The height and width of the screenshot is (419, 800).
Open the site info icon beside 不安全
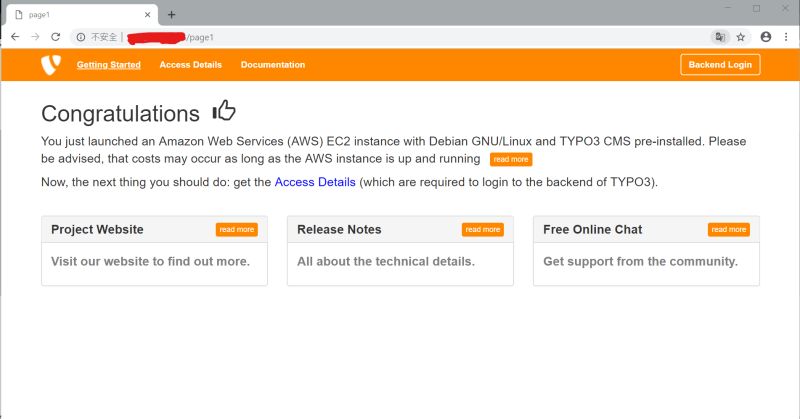(x=81, y=37)
